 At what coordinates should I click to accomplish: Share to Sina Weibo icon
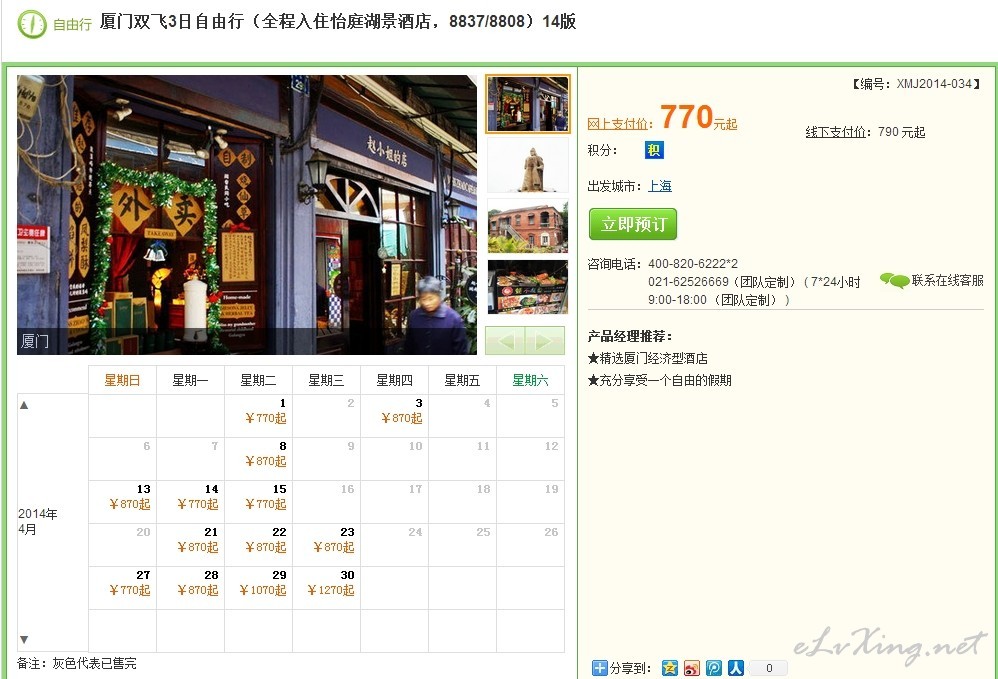[x=692, y=668]
